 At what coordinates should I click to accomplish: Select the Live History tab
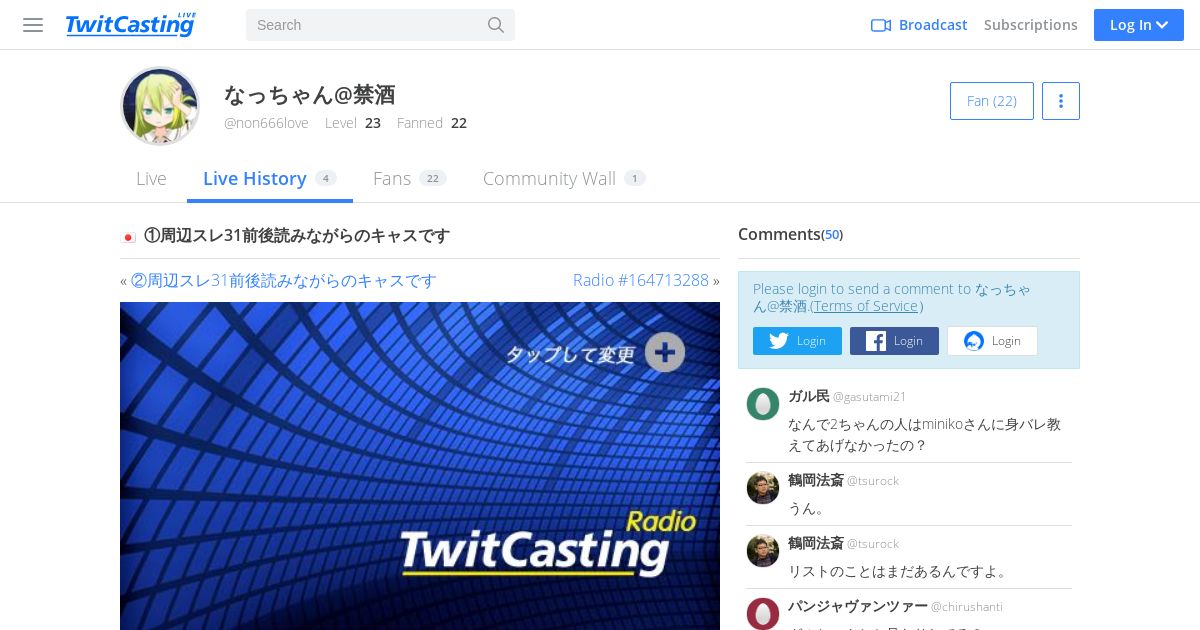coord(270,178)
